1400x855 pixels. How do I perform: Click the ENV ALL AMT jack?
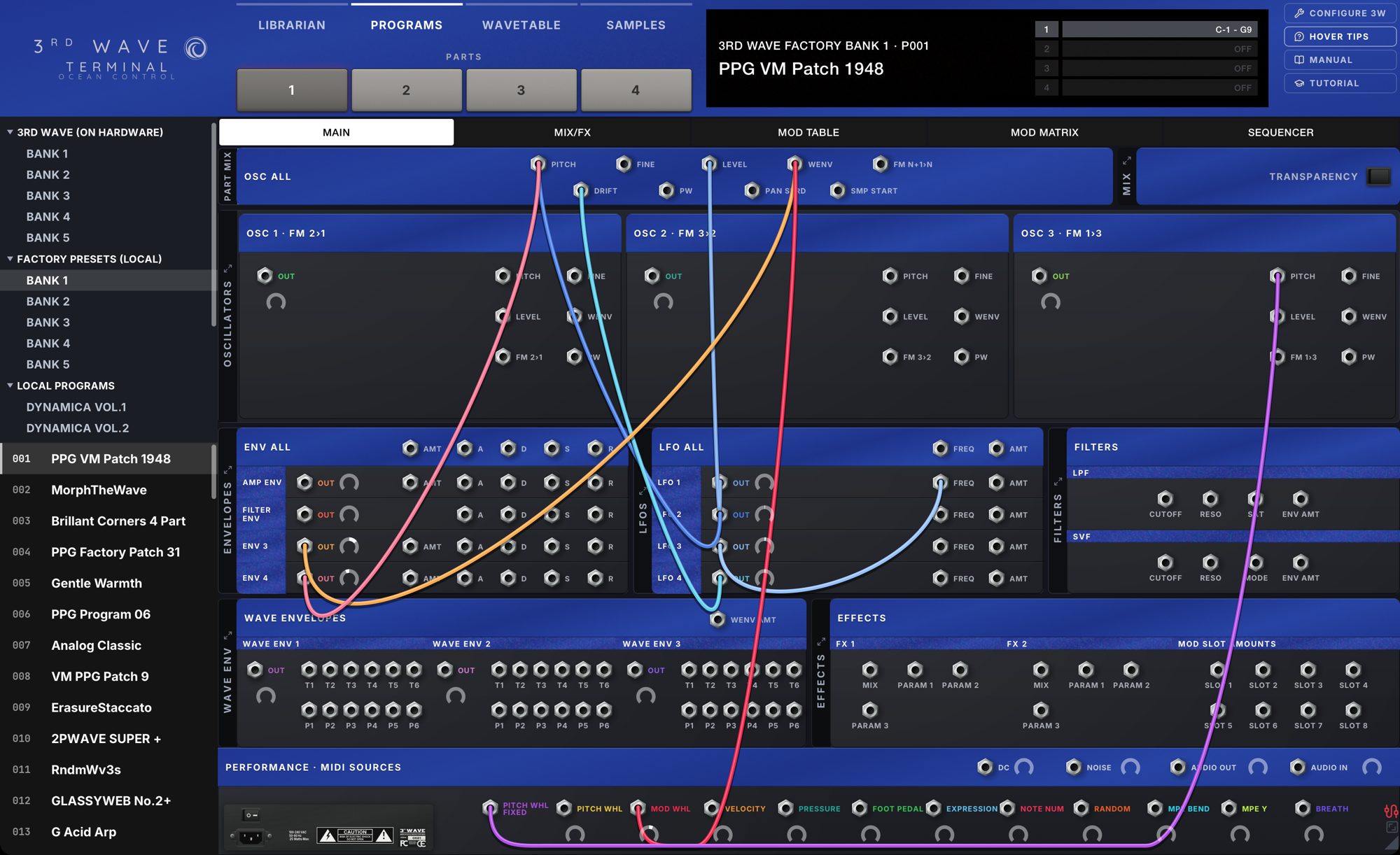click(410, 448)
